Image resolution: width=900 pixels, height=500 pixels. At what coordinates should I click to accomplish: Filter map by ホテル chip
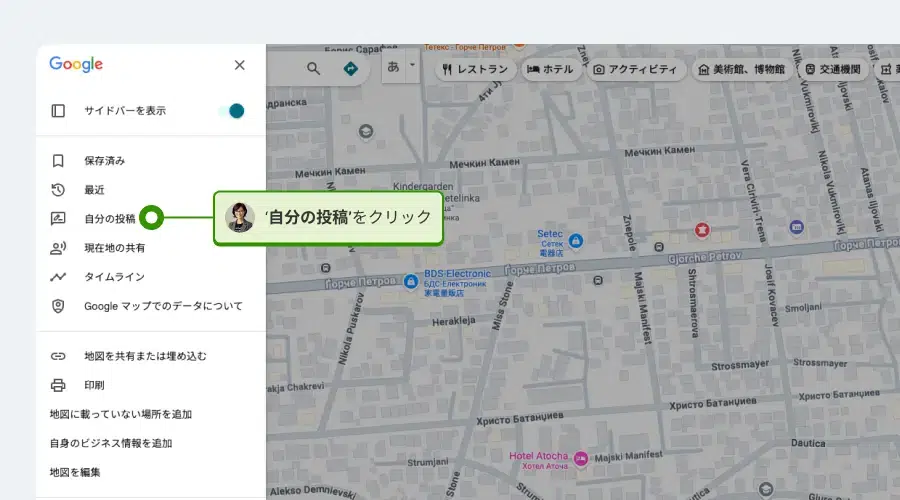[x=550, y=69]
